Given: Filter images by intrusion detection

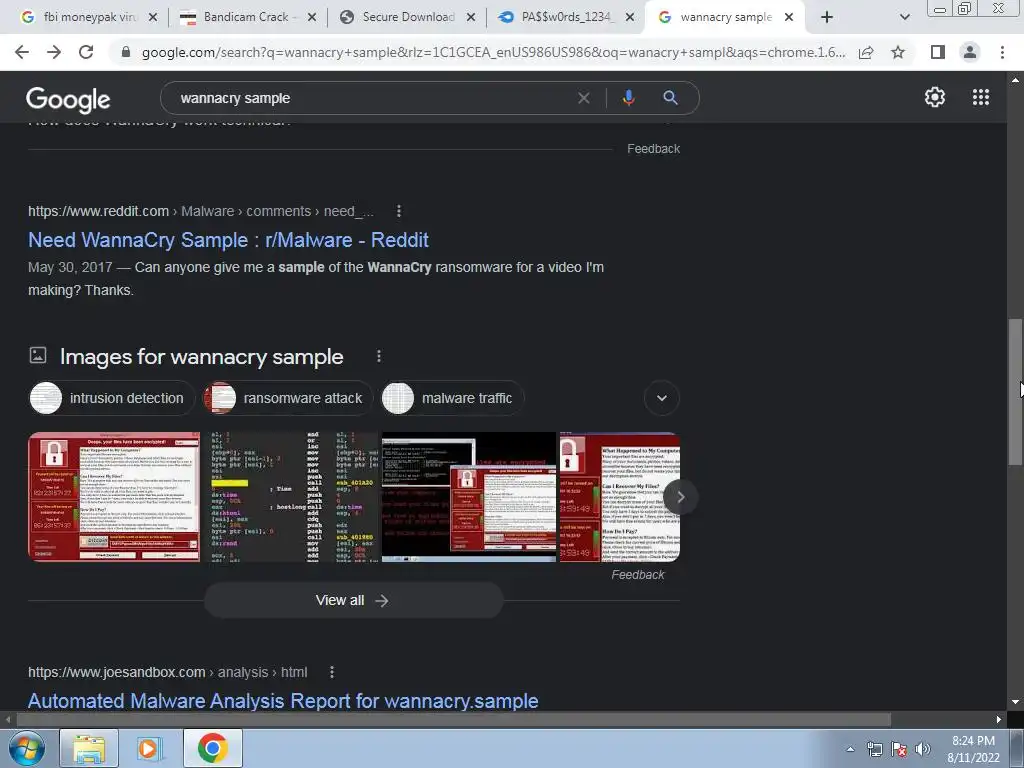Looking at the screenshot, I should click(x=112, y=398).
